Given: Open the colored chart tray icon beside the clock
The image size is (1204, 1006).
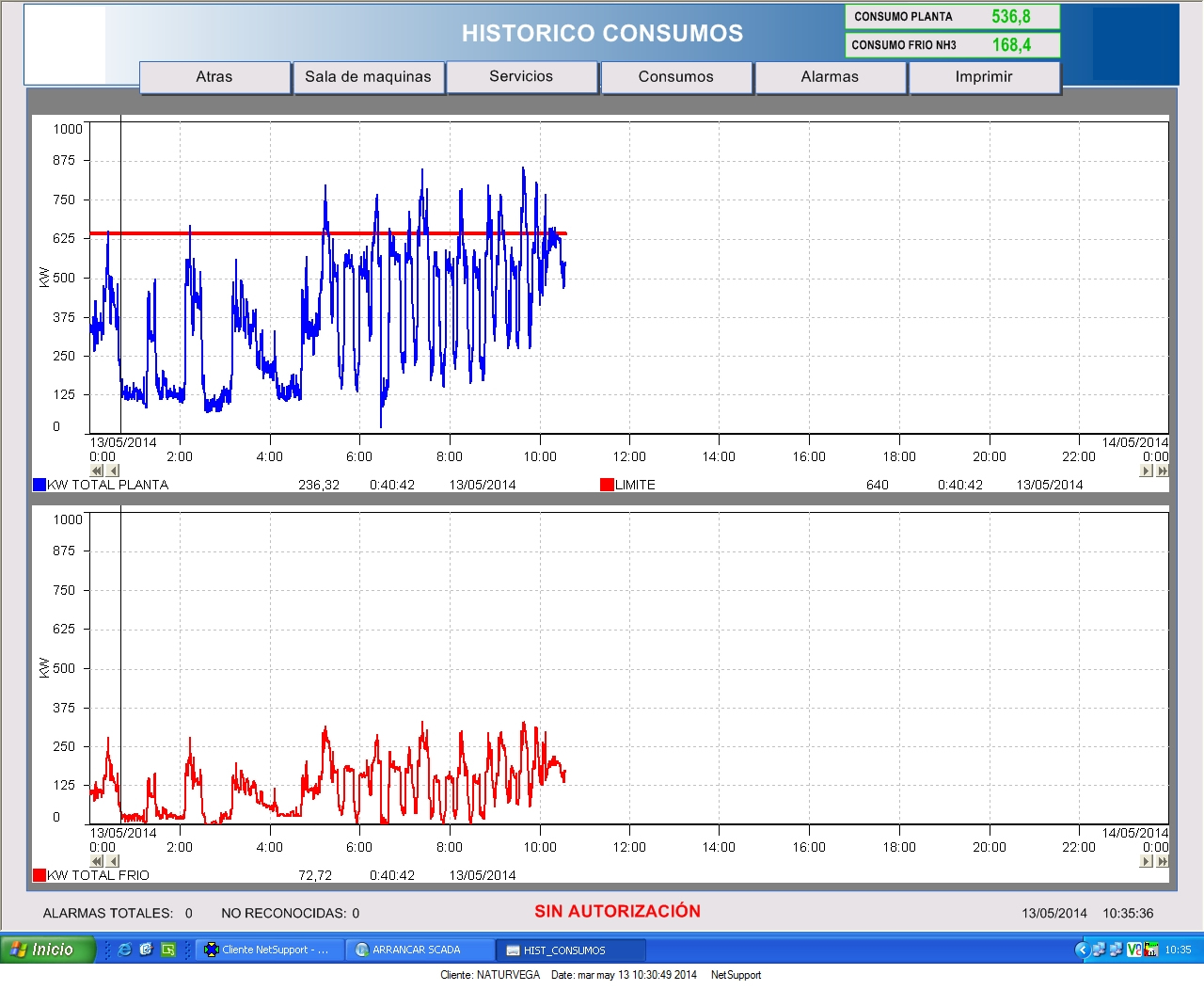Looking at the screenshot, I should click(1150, 950).
